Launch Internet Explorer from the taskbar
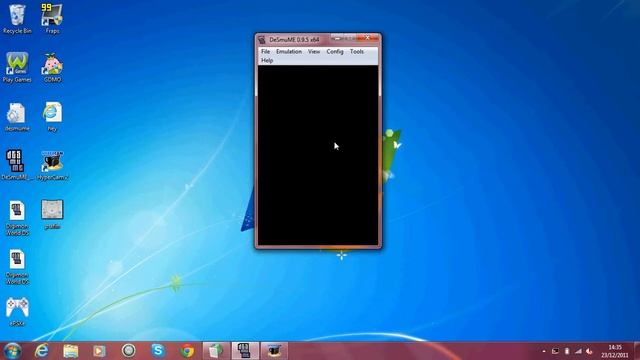The image size is (640, 360). pyautogui.click(x=42, y=351)
